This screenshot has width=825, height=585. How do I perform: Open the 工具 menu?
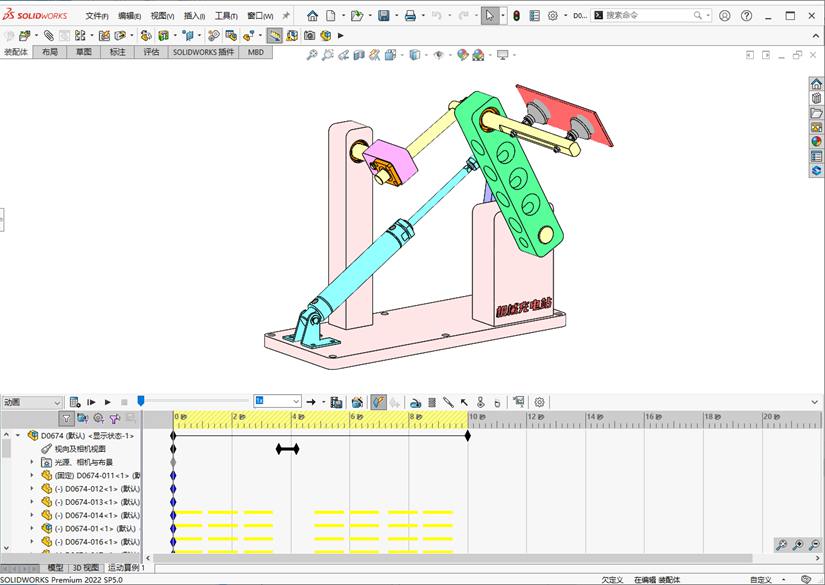[x=226, y=16]
